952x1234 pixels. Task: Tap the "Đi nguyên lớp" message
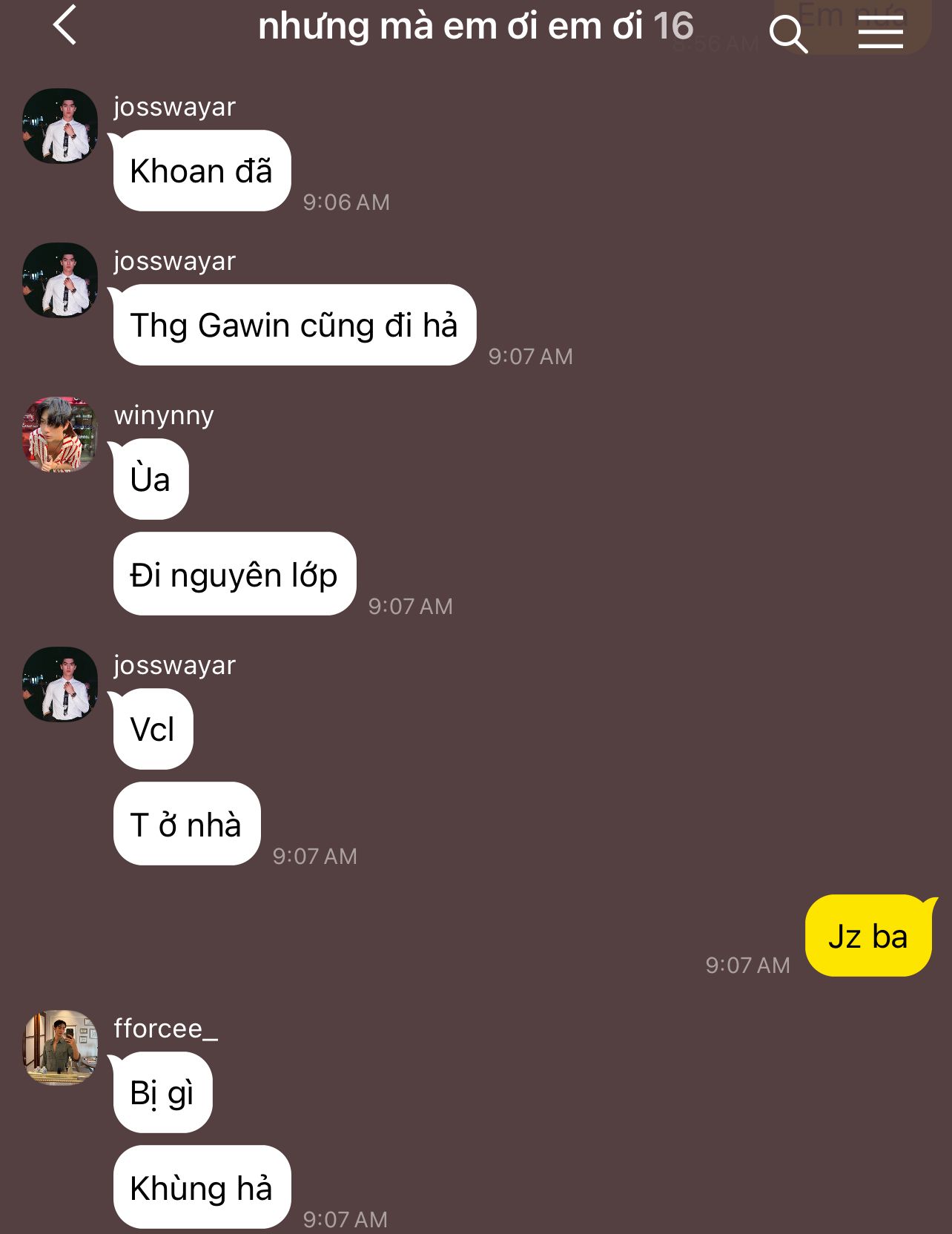[x=234, y=574]
